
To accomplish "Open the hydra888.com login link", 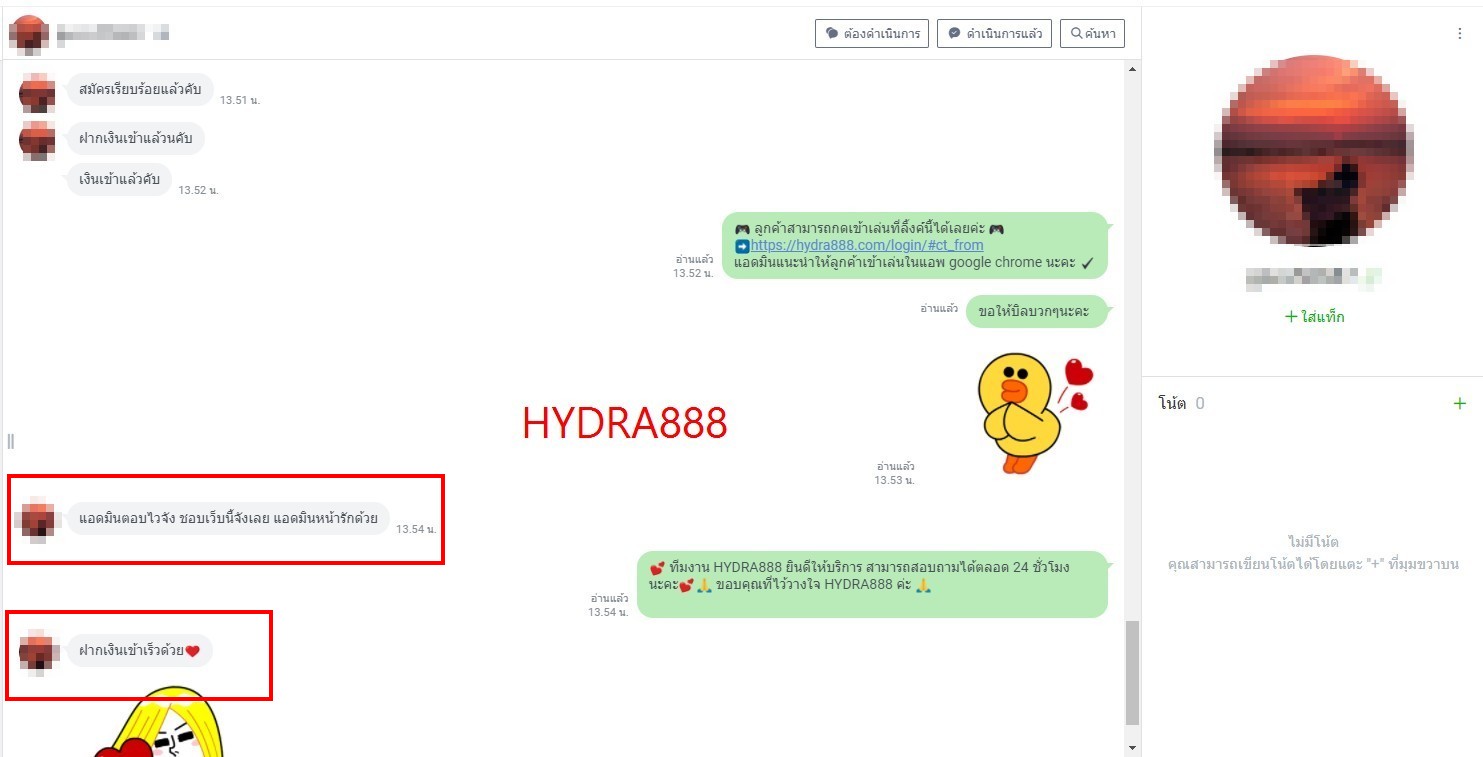I will click(x=866, y=245).
